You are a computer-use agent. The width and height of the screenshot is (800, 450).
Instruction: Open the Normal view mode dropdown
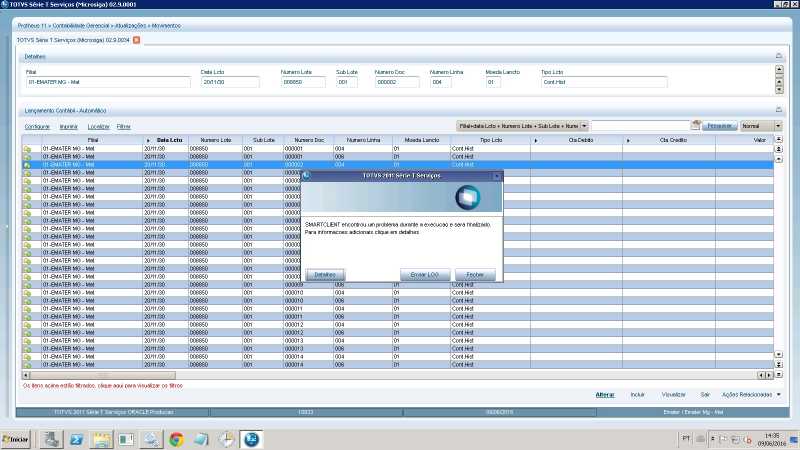(761, 126)
